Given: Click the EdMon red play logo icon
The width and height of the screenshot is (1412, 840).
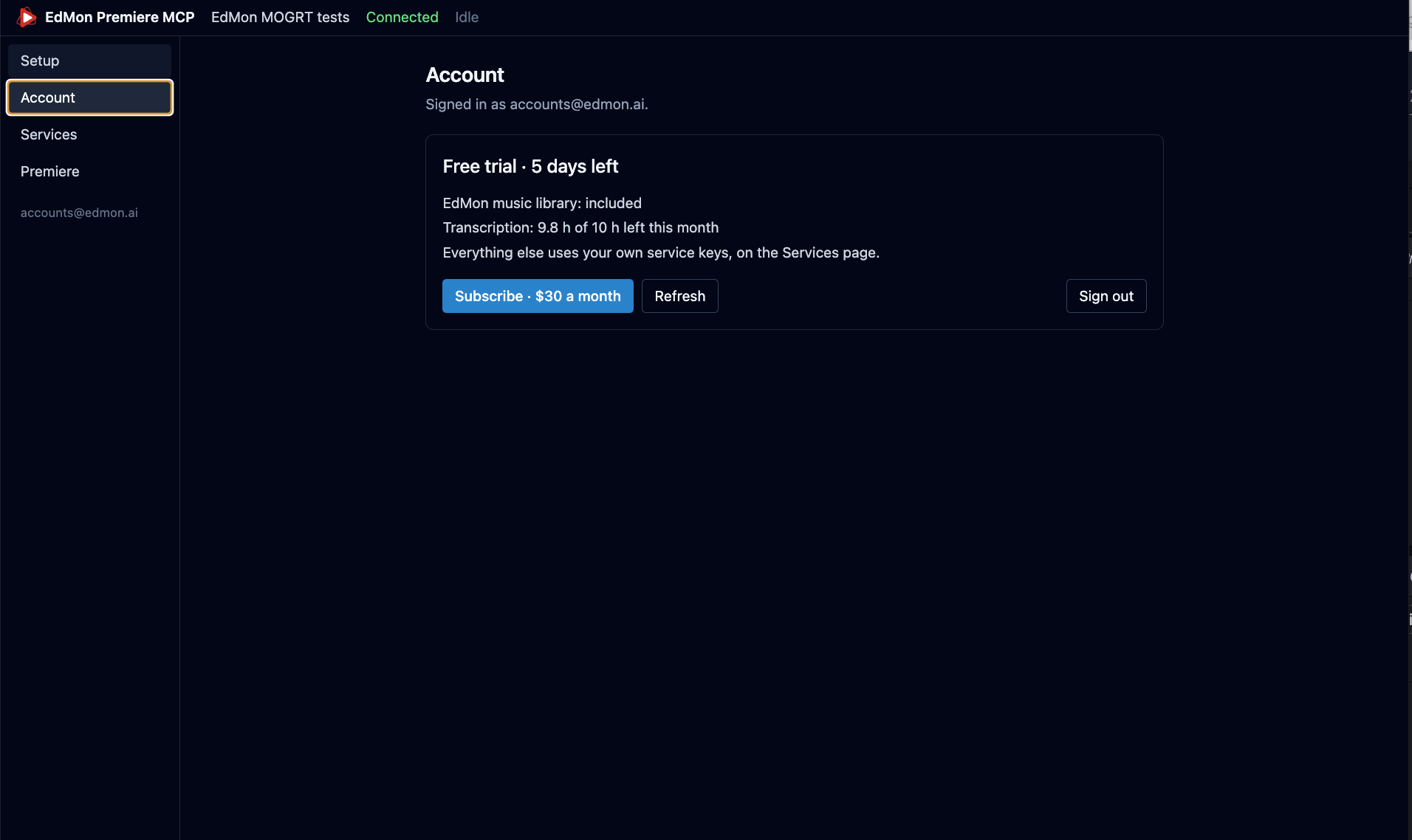Looking at the screenshot, I should (27, 17).
